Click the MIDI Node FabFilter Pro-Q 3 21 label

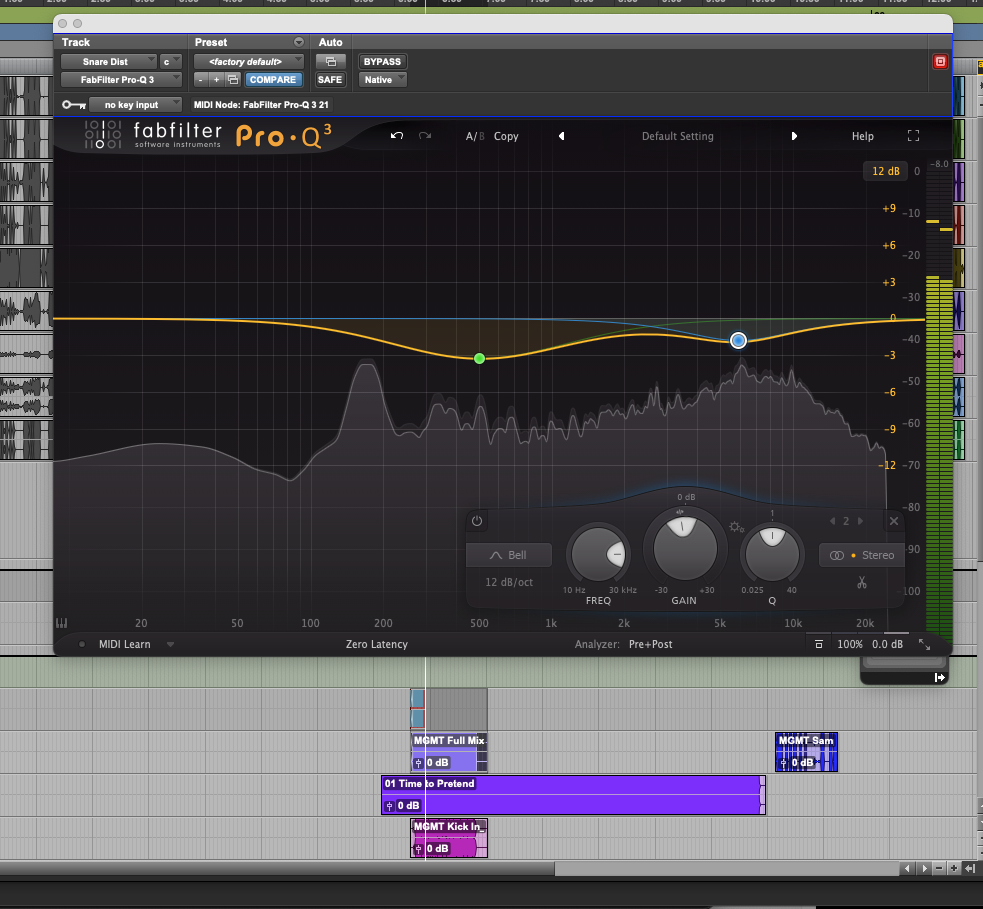click(x=261, y=105)
